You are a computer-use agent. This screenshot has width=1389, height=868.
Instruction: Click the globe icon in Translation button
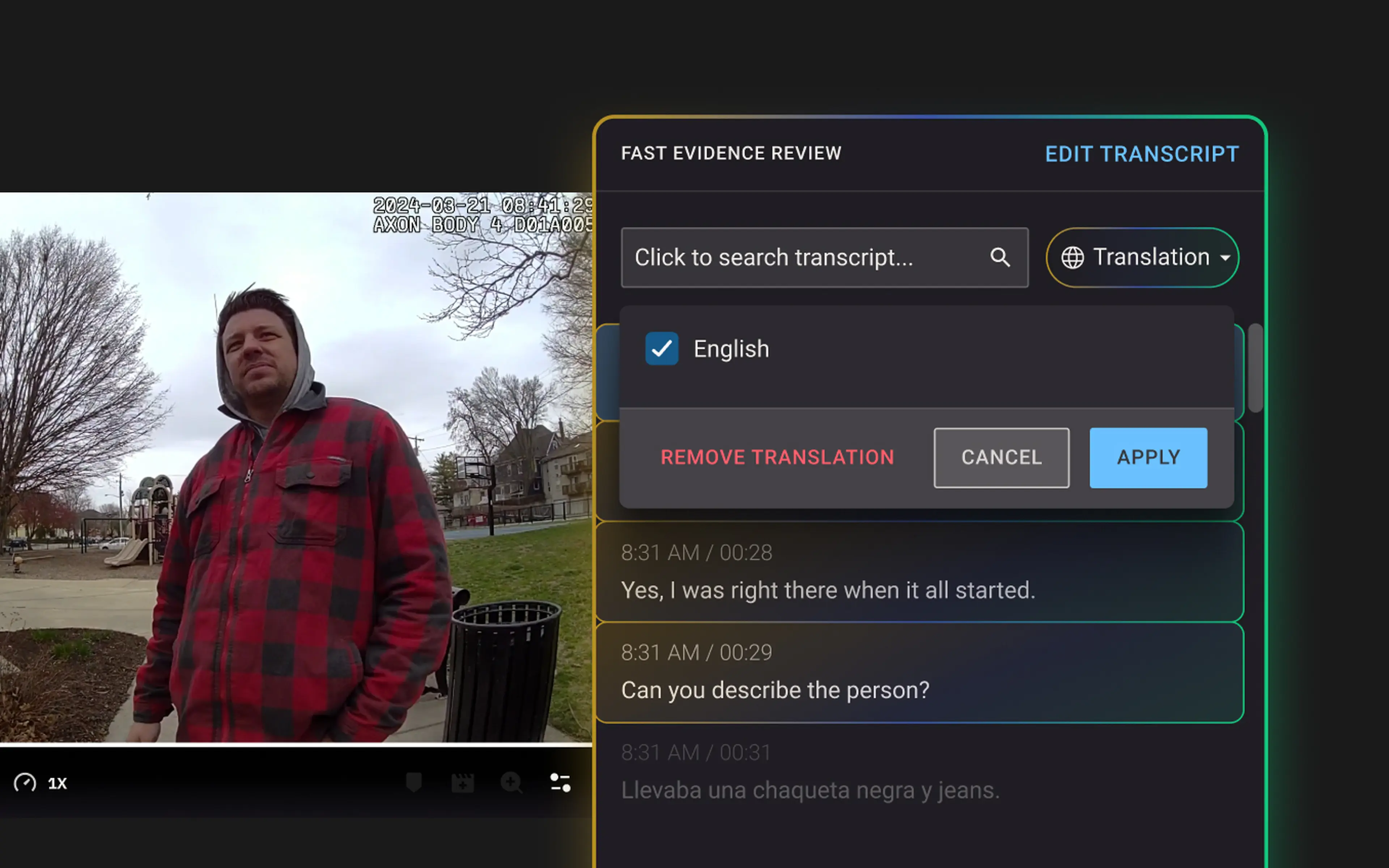click(x=1072, y=257)
